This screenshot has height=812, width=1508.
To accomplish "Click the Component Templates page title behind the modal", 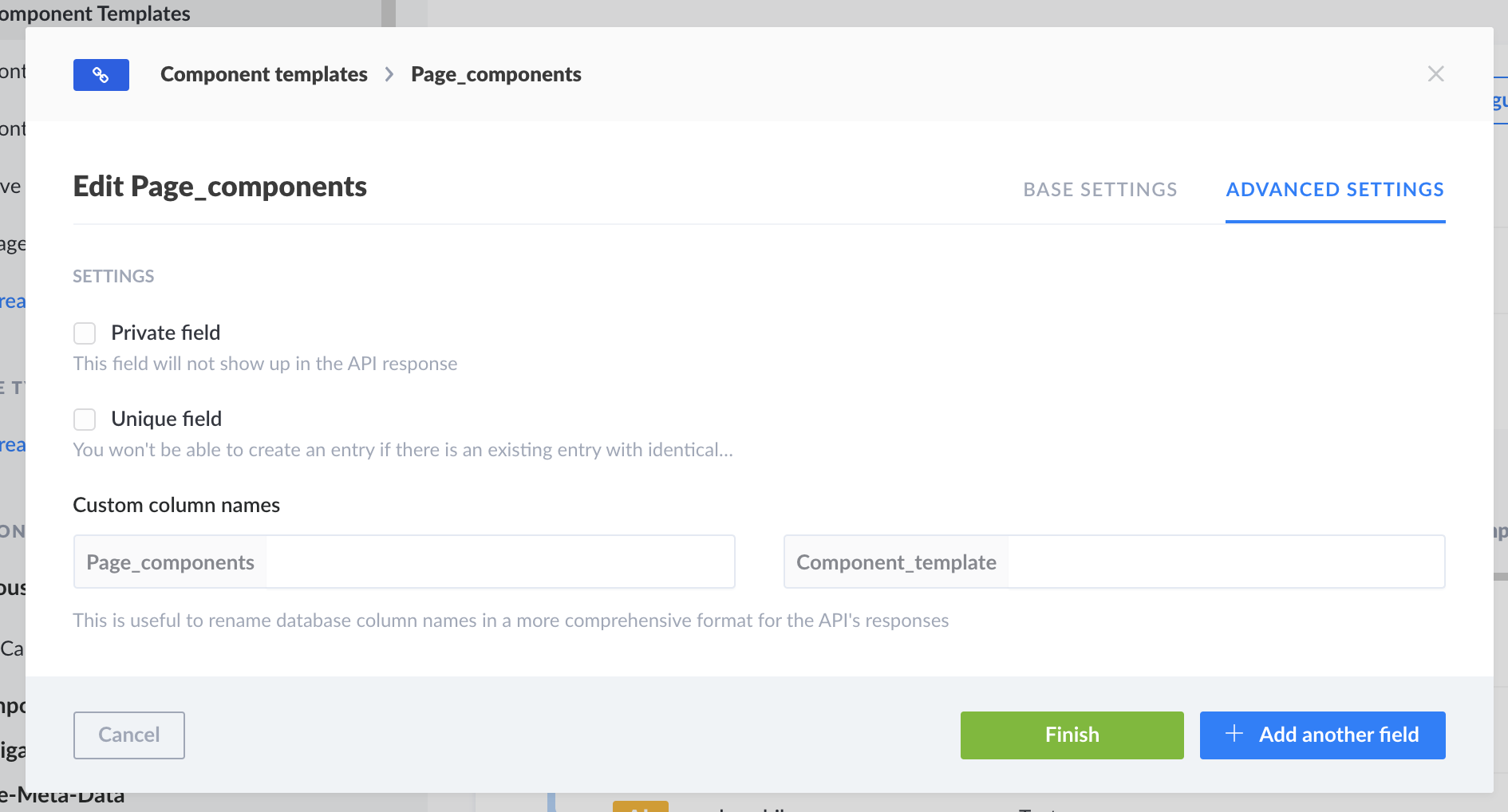I will click(x=95, y=13).
